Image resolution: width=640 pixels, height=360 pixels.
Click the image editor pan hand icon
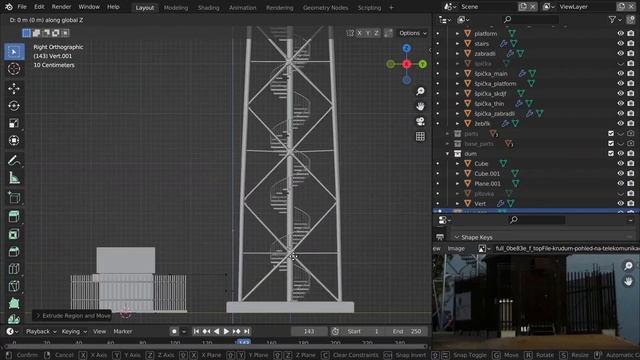(x=628, y=281)
